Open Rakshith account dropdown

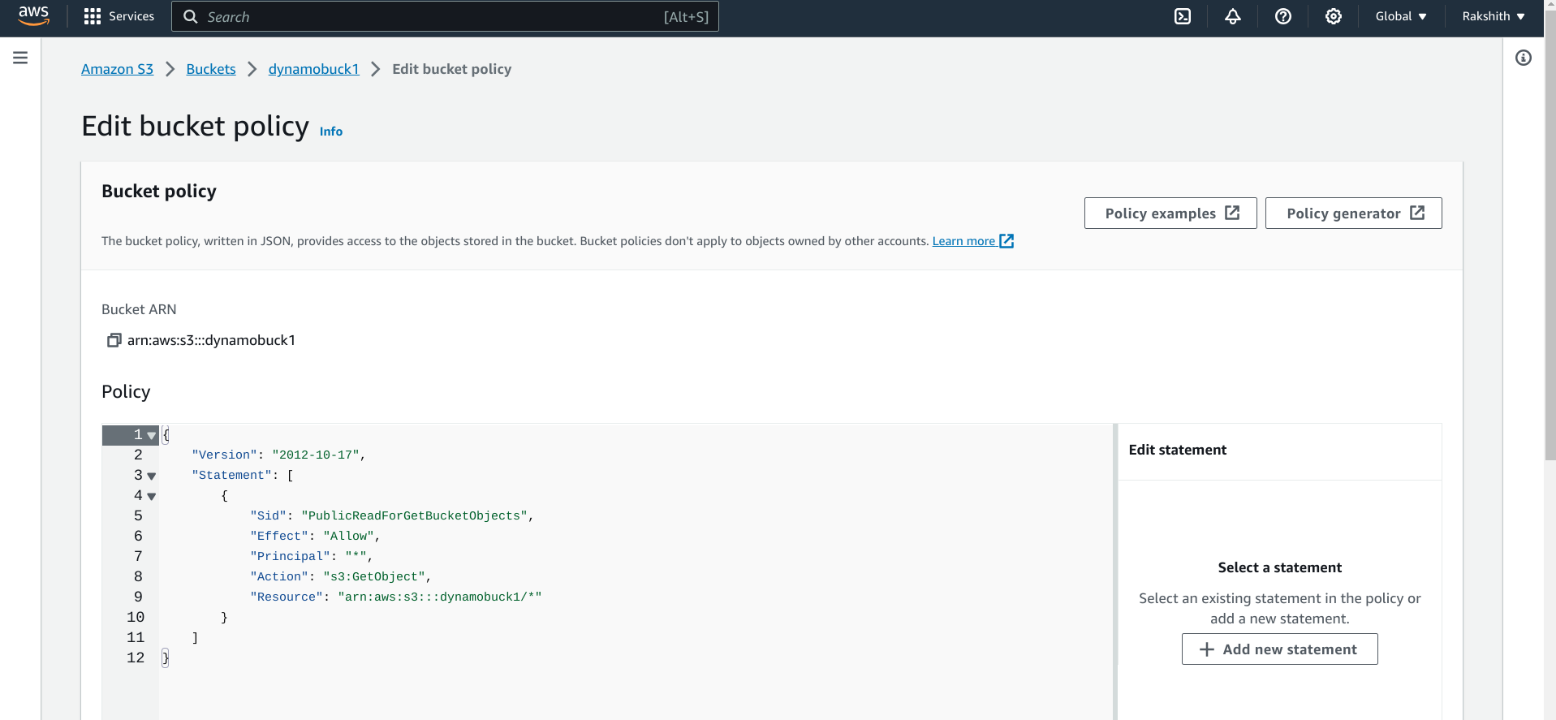(1494, 16)
